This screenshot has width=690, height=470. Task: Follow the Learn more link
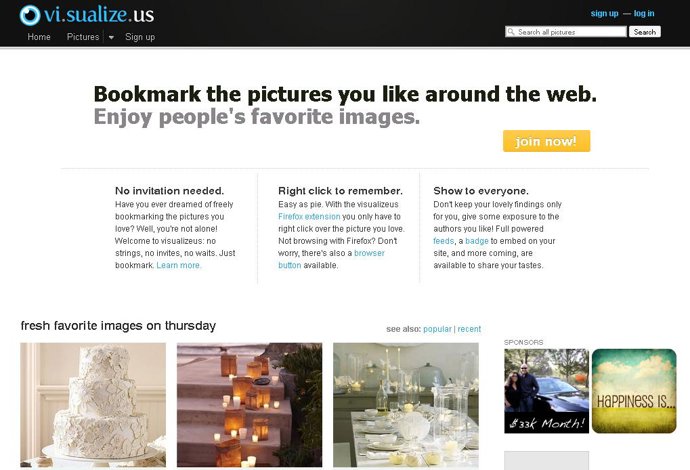pyautogui.click(x=179, y=265)
